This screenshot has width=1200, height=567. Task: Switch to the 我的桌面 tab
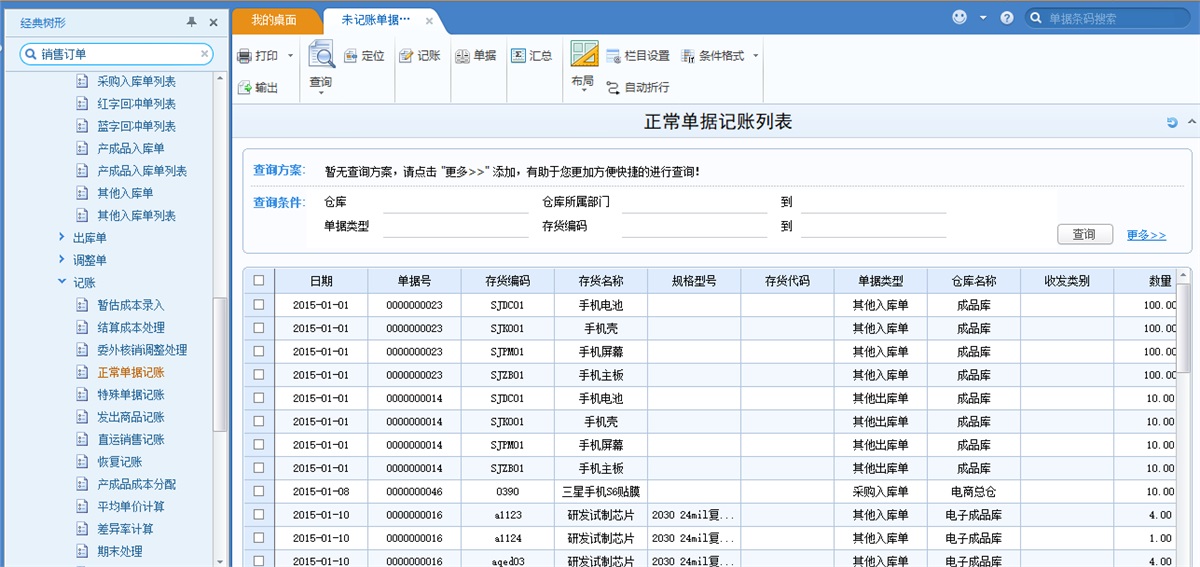(276, 20)
